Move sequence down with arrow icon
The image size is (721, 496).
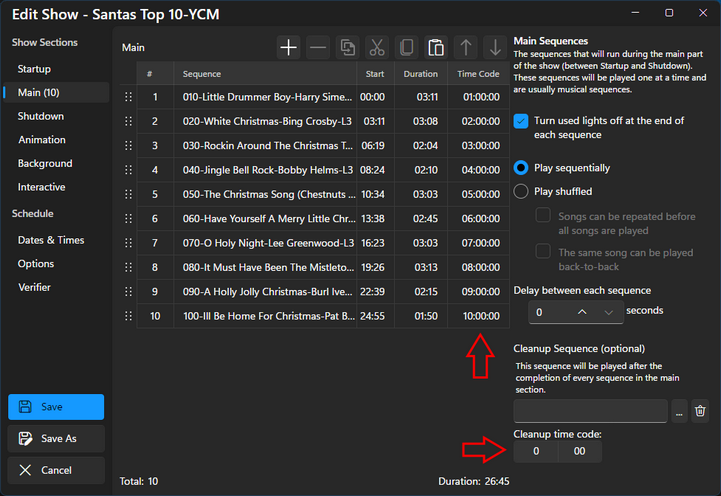494,47
